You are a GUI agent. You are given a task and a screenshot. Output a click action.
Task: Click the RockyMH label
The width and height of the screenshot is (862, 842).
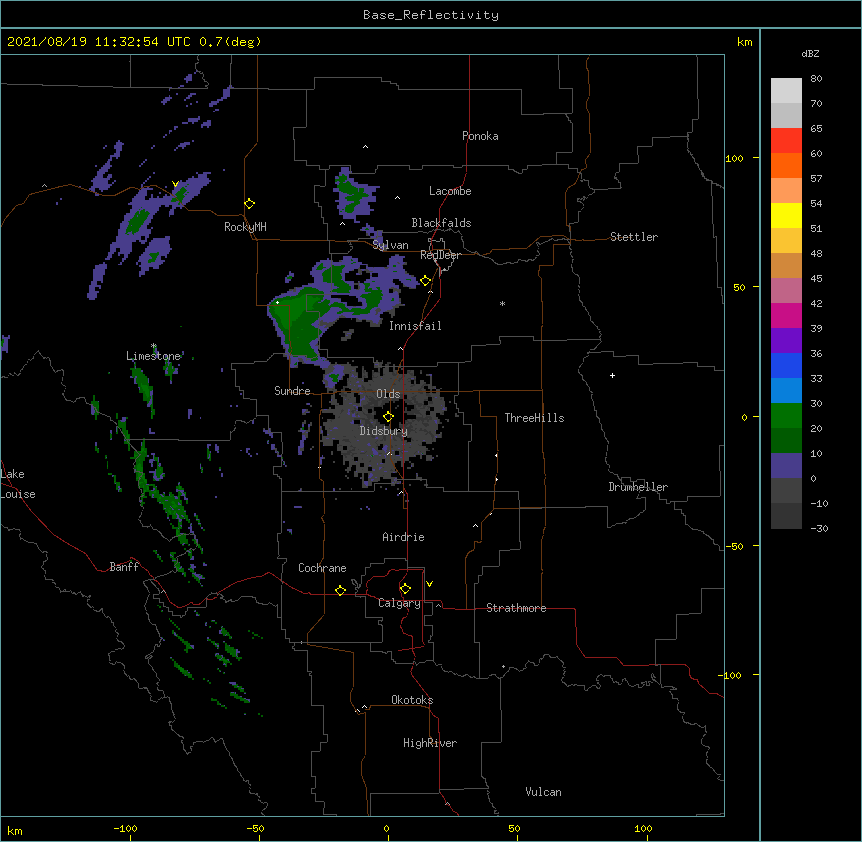point(245,227)
